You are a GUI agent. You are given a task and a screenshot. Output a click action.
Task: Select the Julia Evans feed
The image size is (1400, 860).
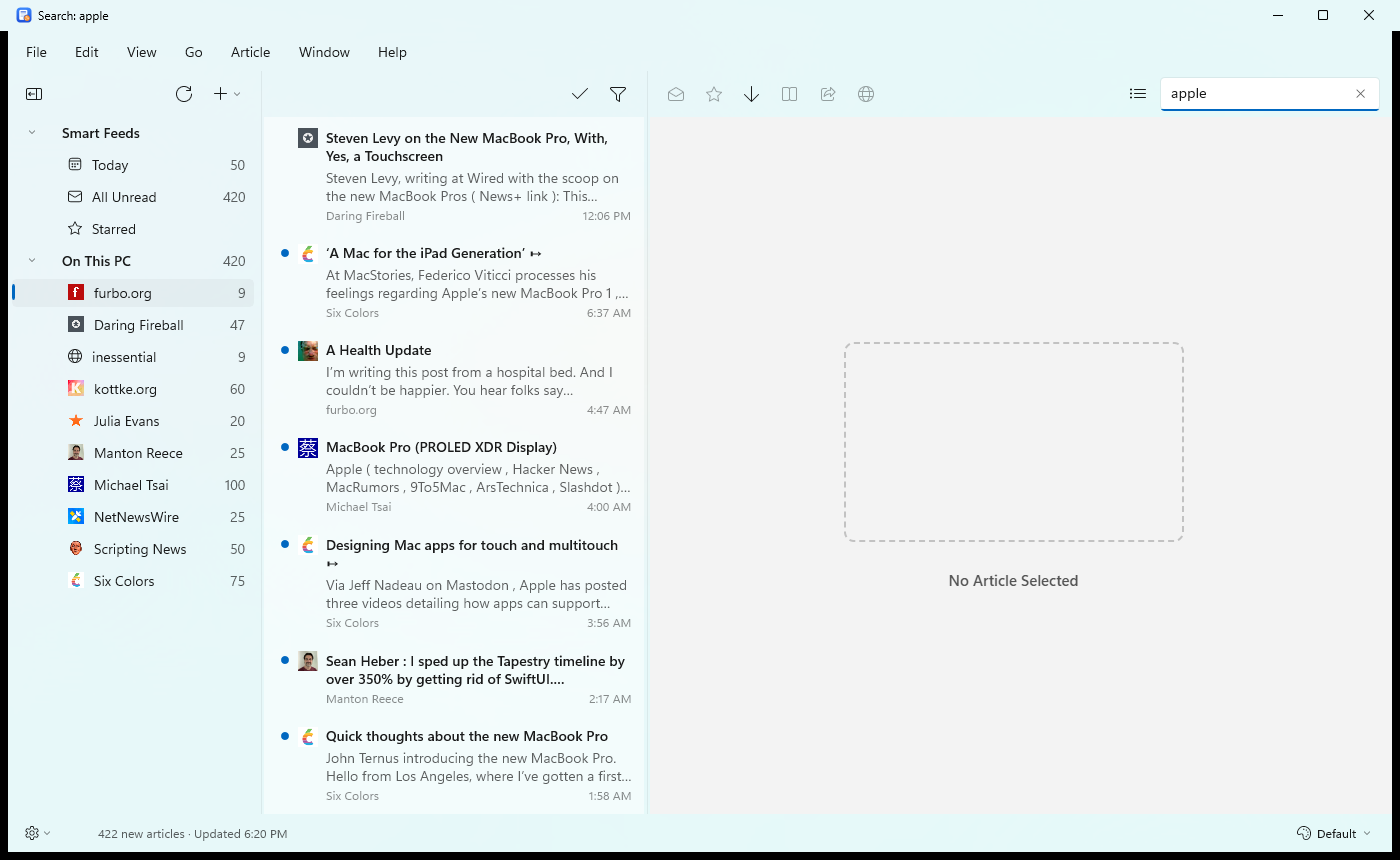pos(133,421)
